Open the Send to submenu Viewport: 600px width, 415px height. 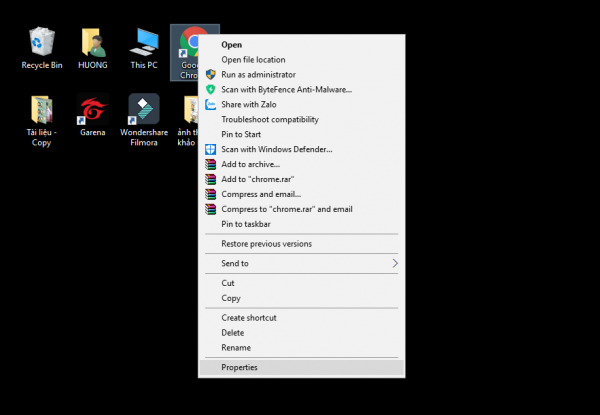click(302, 263)
